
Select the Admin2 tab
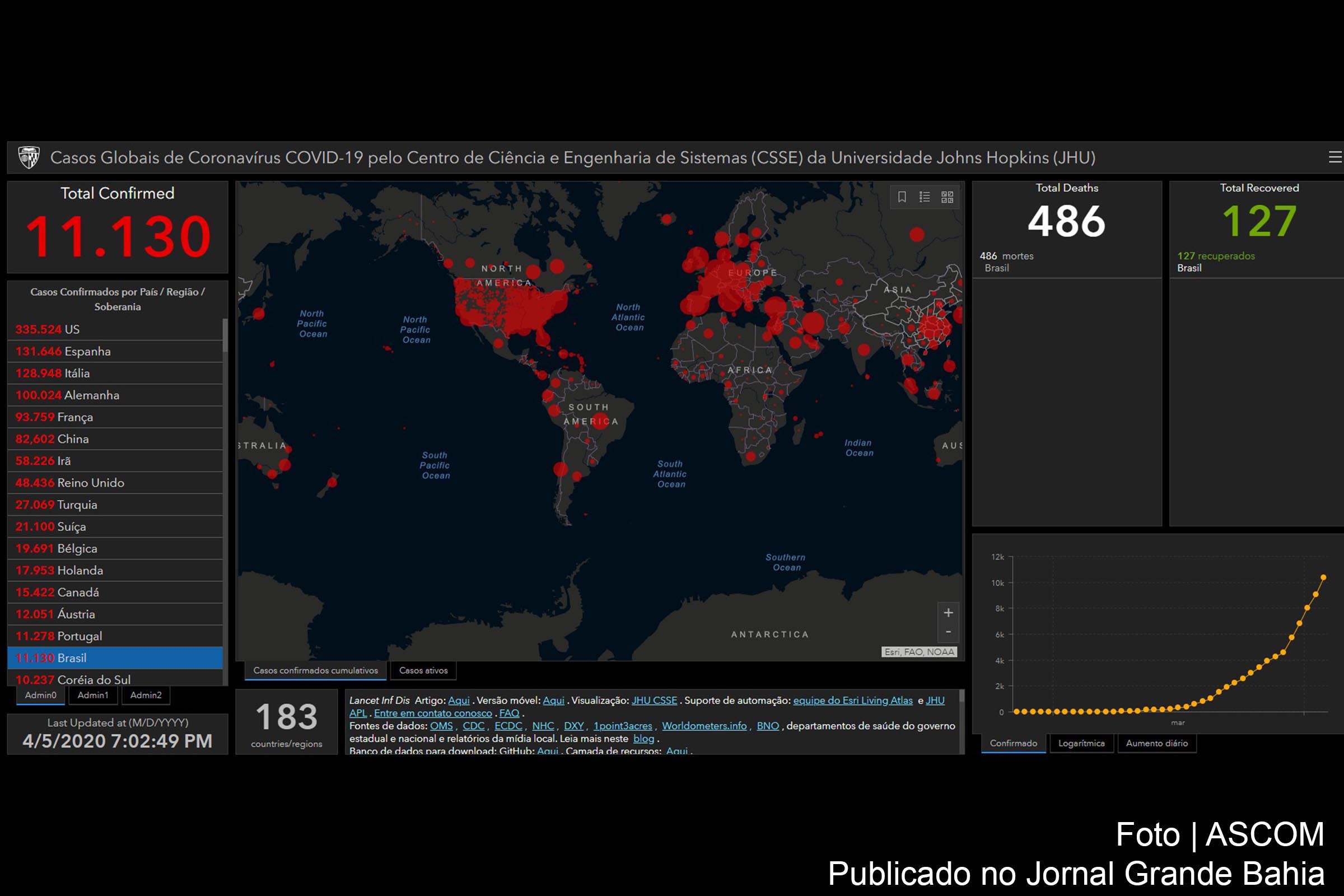coord(146,695)
